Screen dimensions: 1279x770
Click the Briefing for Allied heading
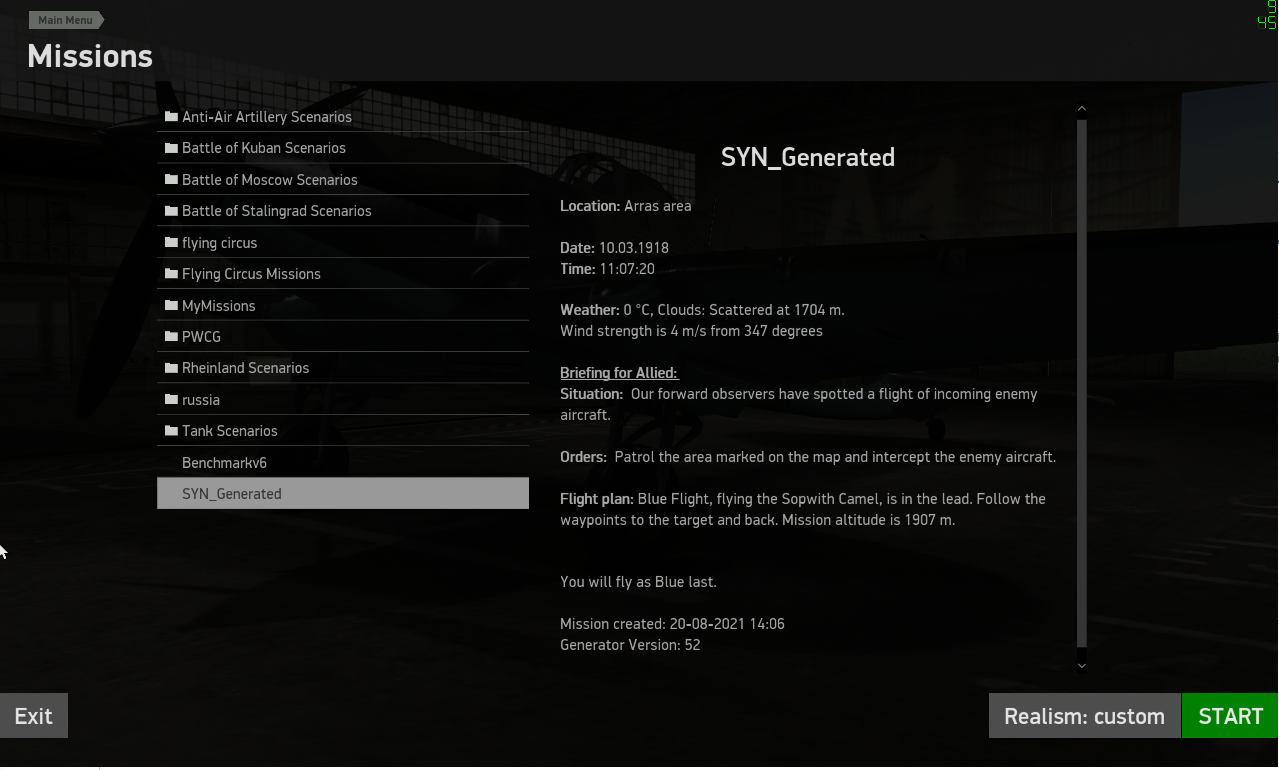[619, 373]
